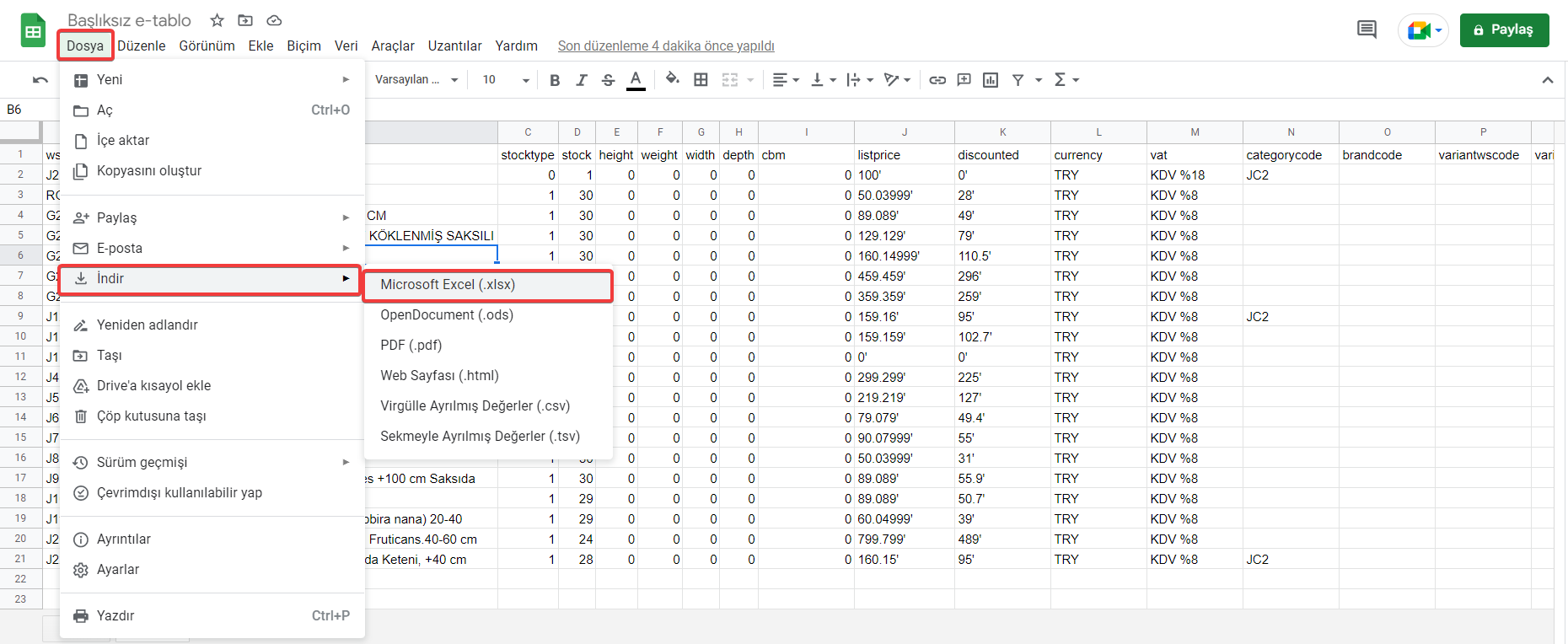Select Drive'a kısayol ekle
The height and width of the screenshot is (644, 1568).
point(212,385)
